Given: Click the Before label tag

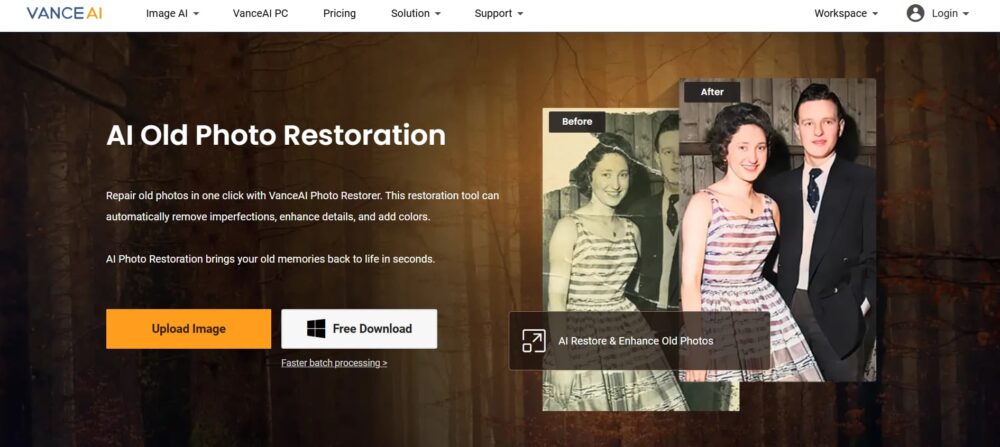Looking at the screenshot, I should tap(577, 121).
